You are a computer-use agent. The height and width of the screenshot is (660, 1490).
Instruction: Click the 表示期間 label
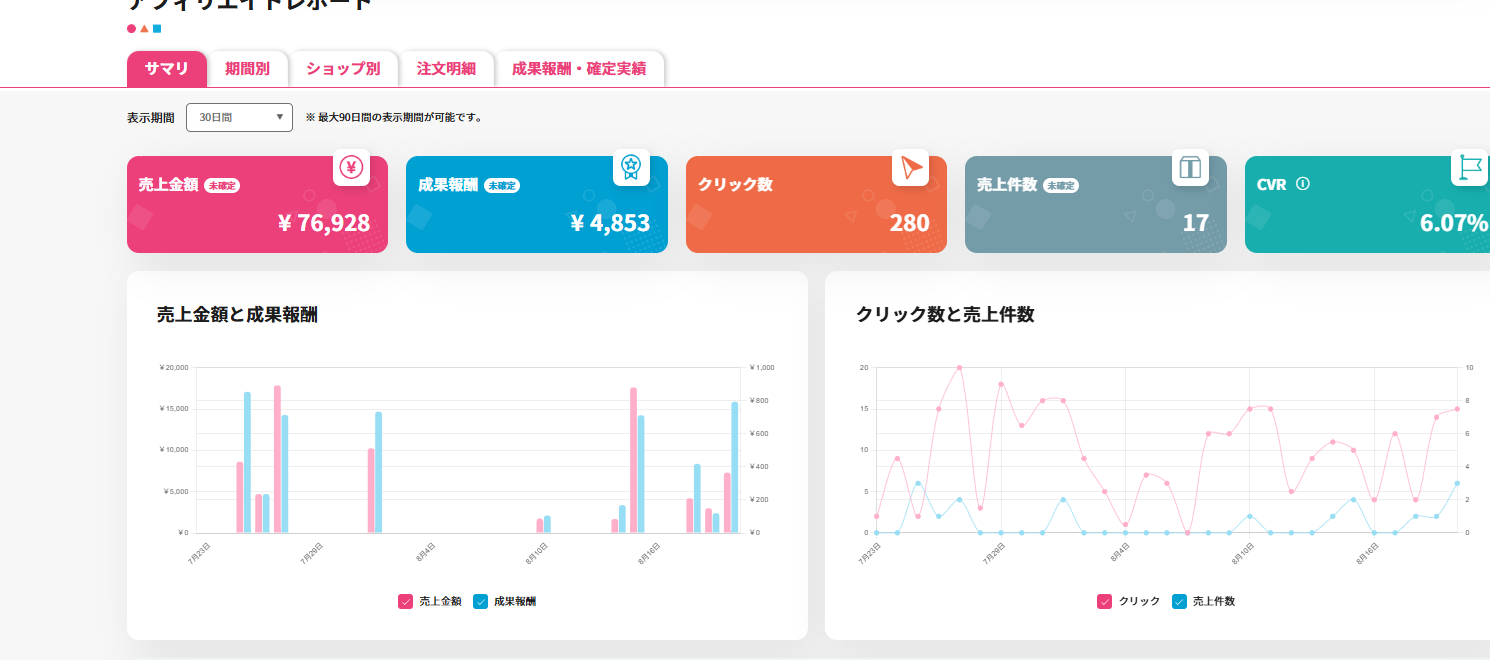click(x=151, y=118)
